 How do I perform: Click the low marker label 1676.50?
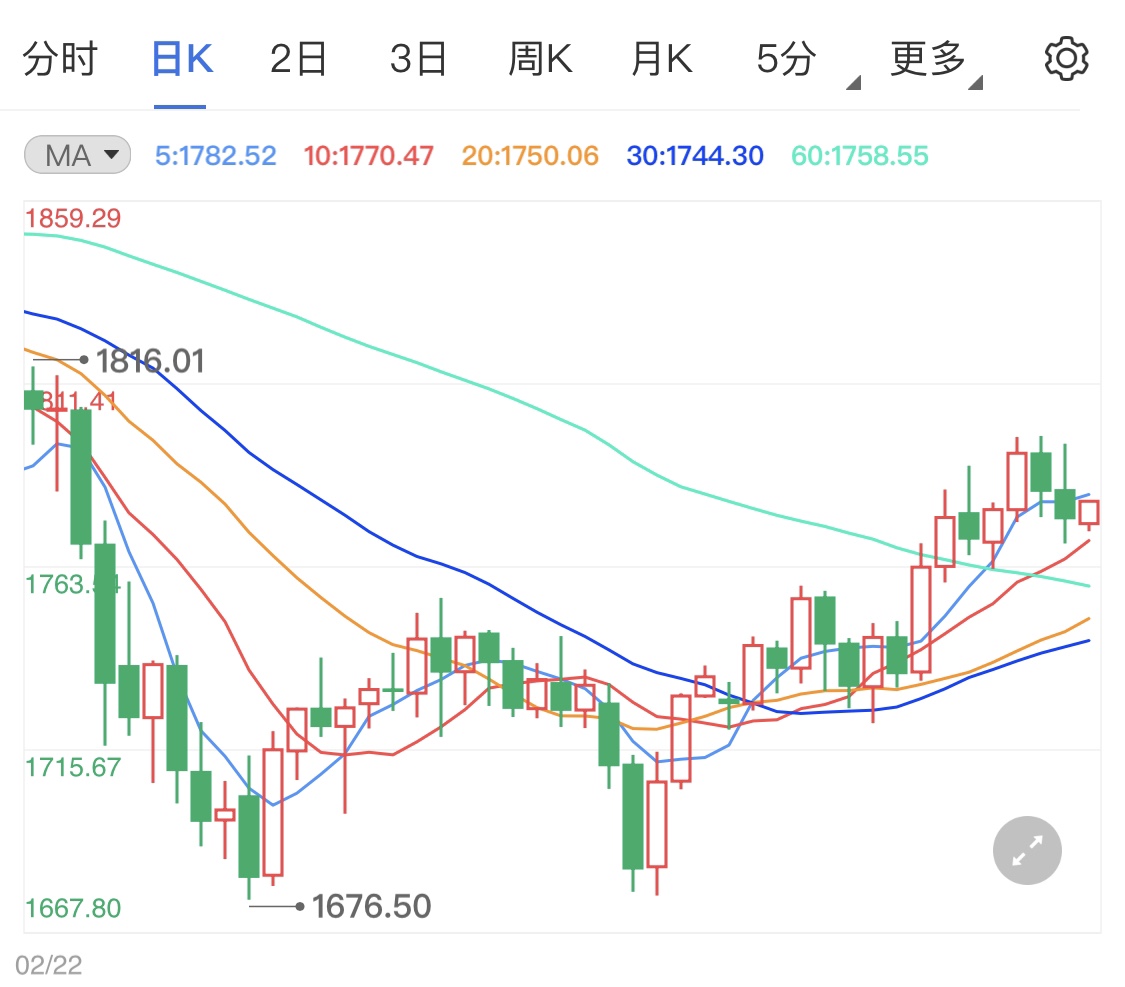tap(371, 906)
